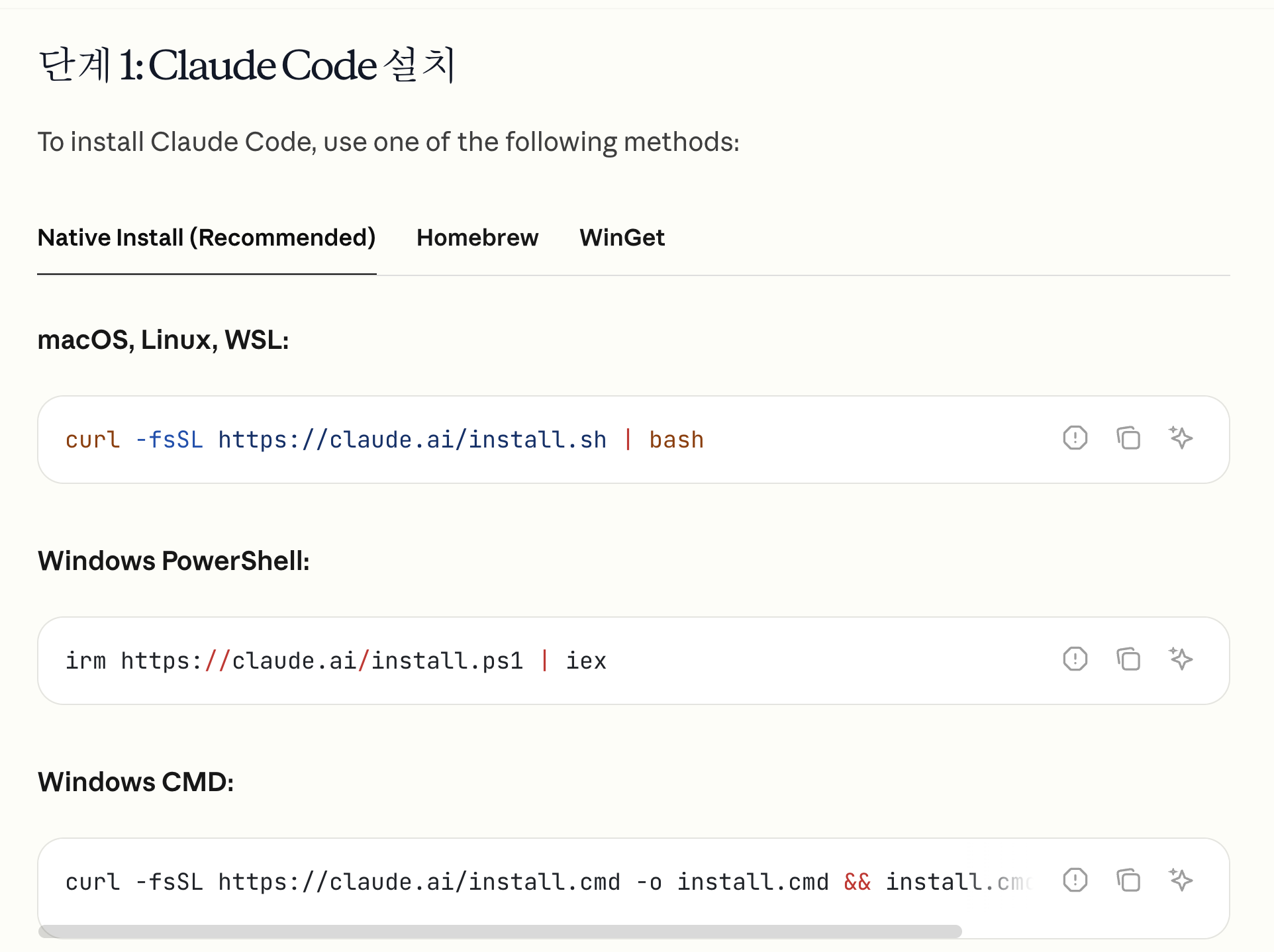This screenshot has width=1274, height=952.
Task: Ask AI about the Windows CMD command
Action: tap(1181, 881)
